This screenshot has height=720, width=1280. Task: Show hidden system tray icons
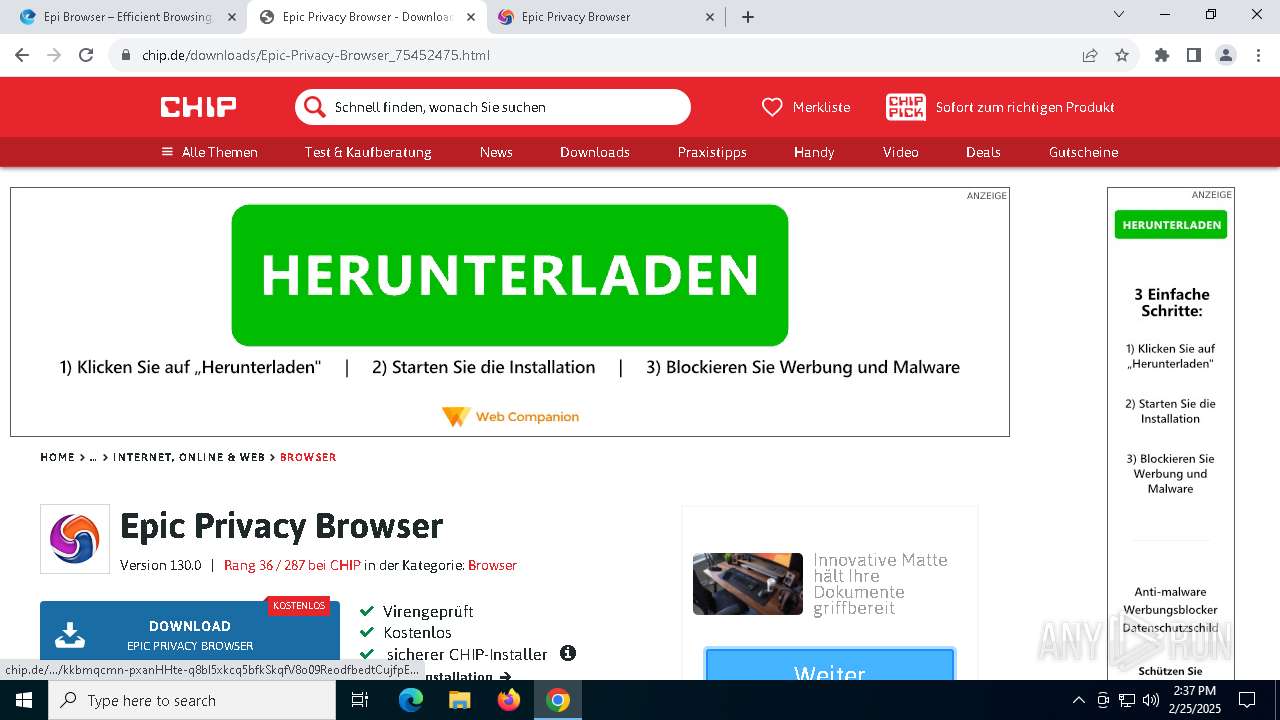[x=1078, y=700]
